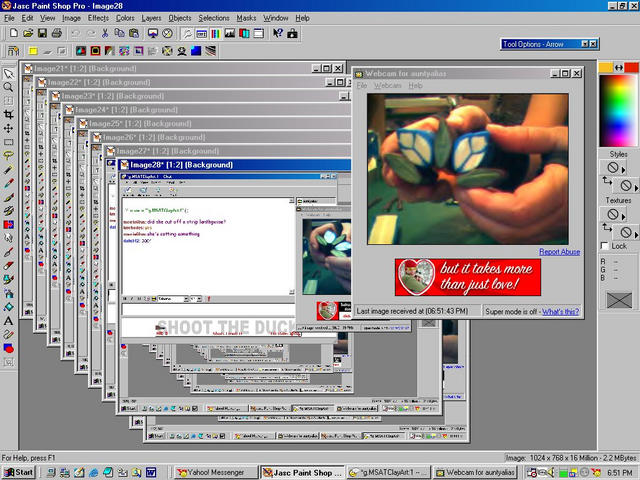Open the Masks menu
This screenshot has width=640, height=480.
[x=246, y=18]
